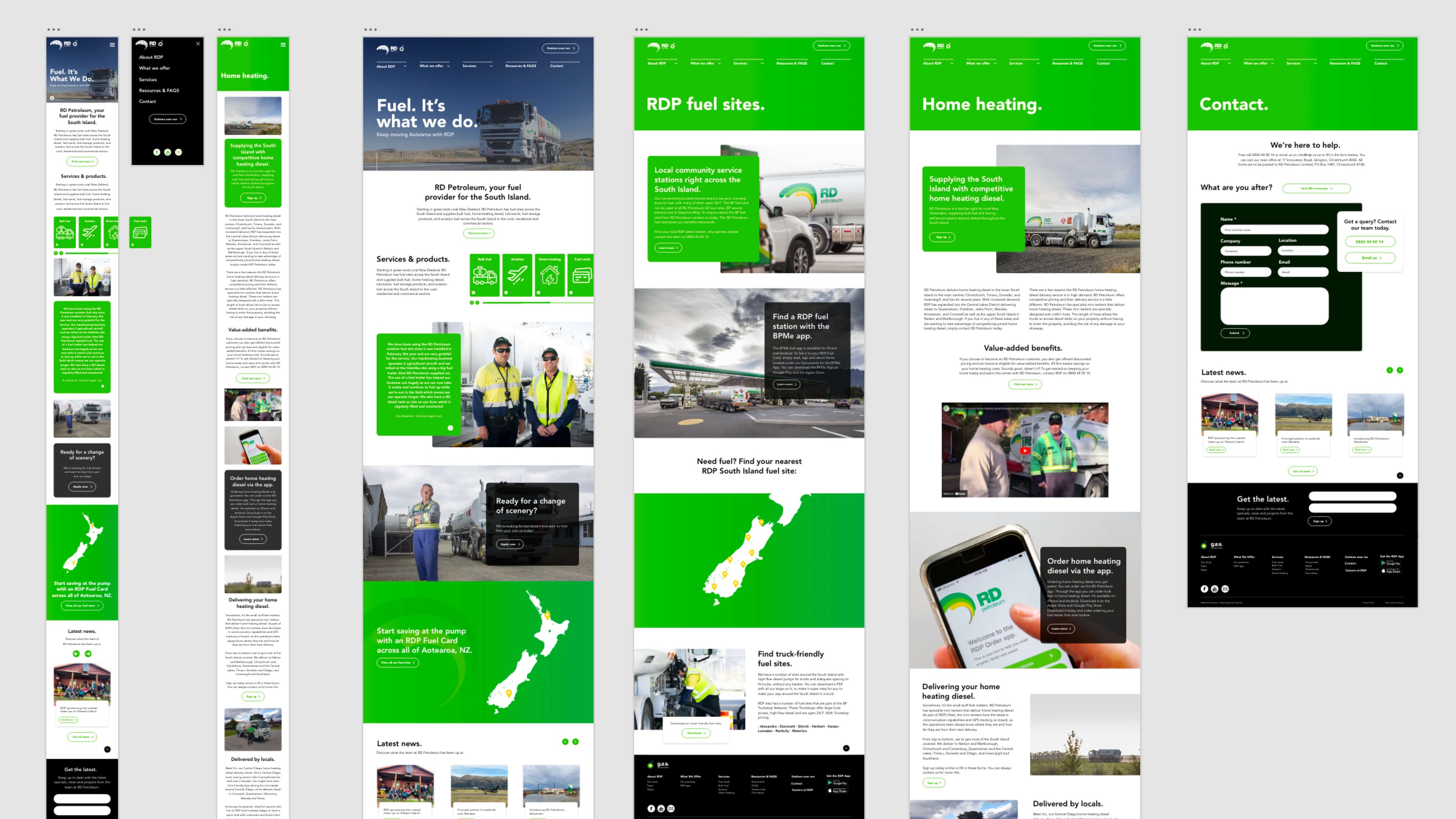Click 'Stations near me' in black mobile menu

(167, 119)
